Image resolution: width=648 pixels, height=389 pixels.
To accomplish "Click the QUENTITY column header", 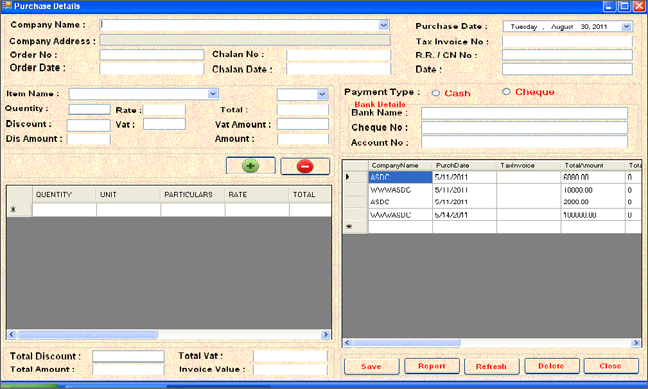I will 64,194.
